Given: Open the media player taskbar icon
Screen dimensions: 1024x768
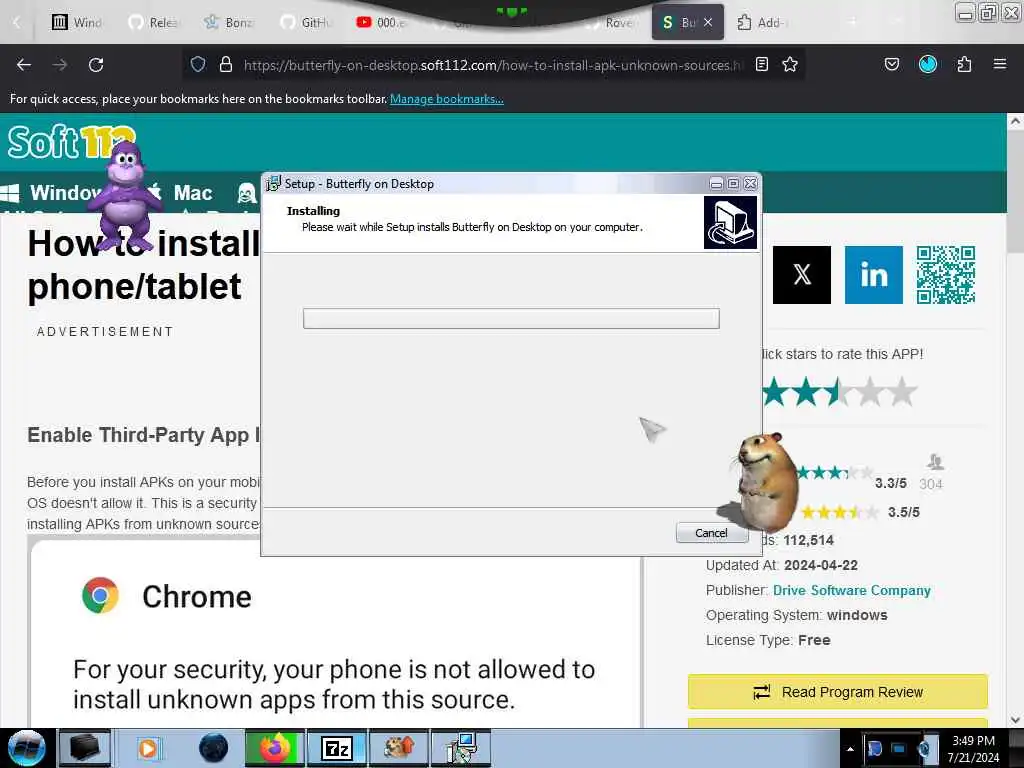Looking at the screenshot, I should 148,748.
